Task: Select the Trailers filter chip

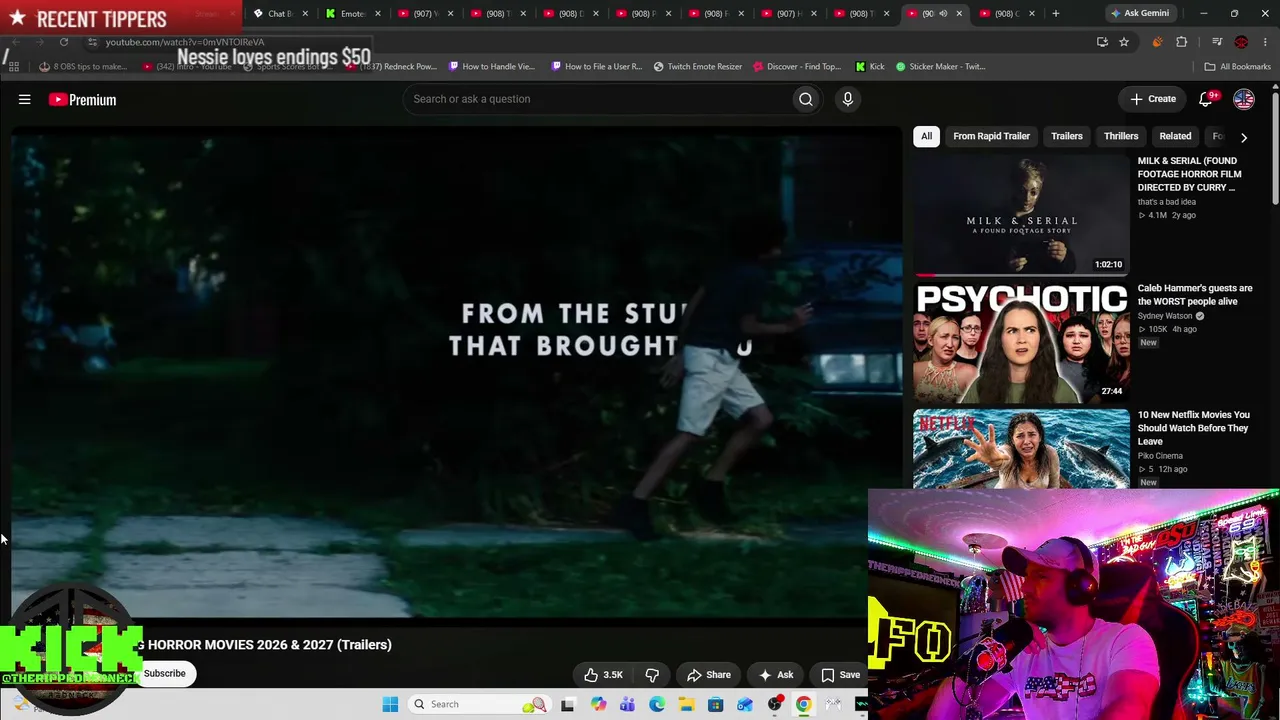Action: (1066, 136)
